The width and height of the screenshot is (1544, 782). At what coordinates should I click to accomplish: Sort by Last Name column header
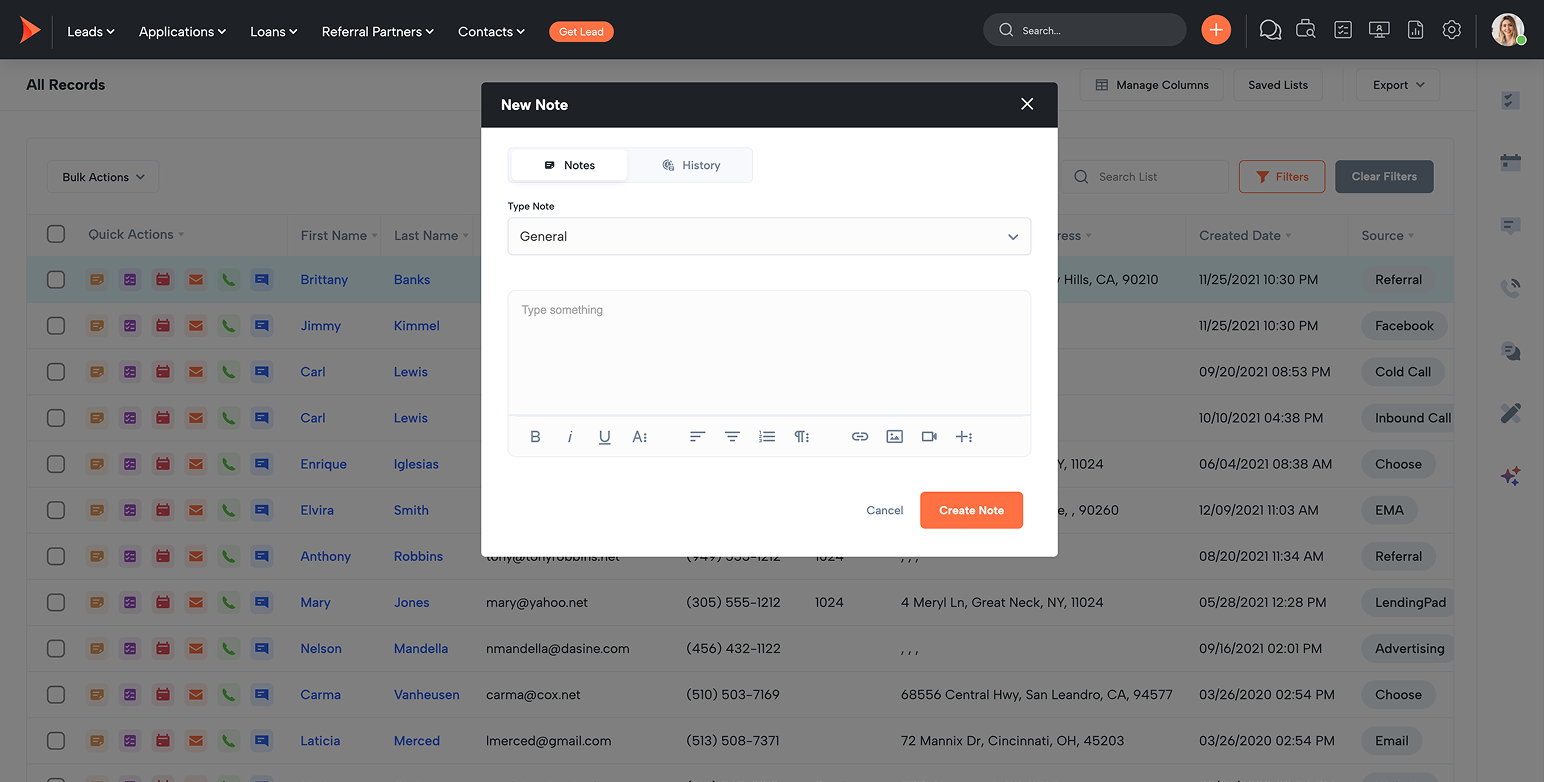click(431, 236)
